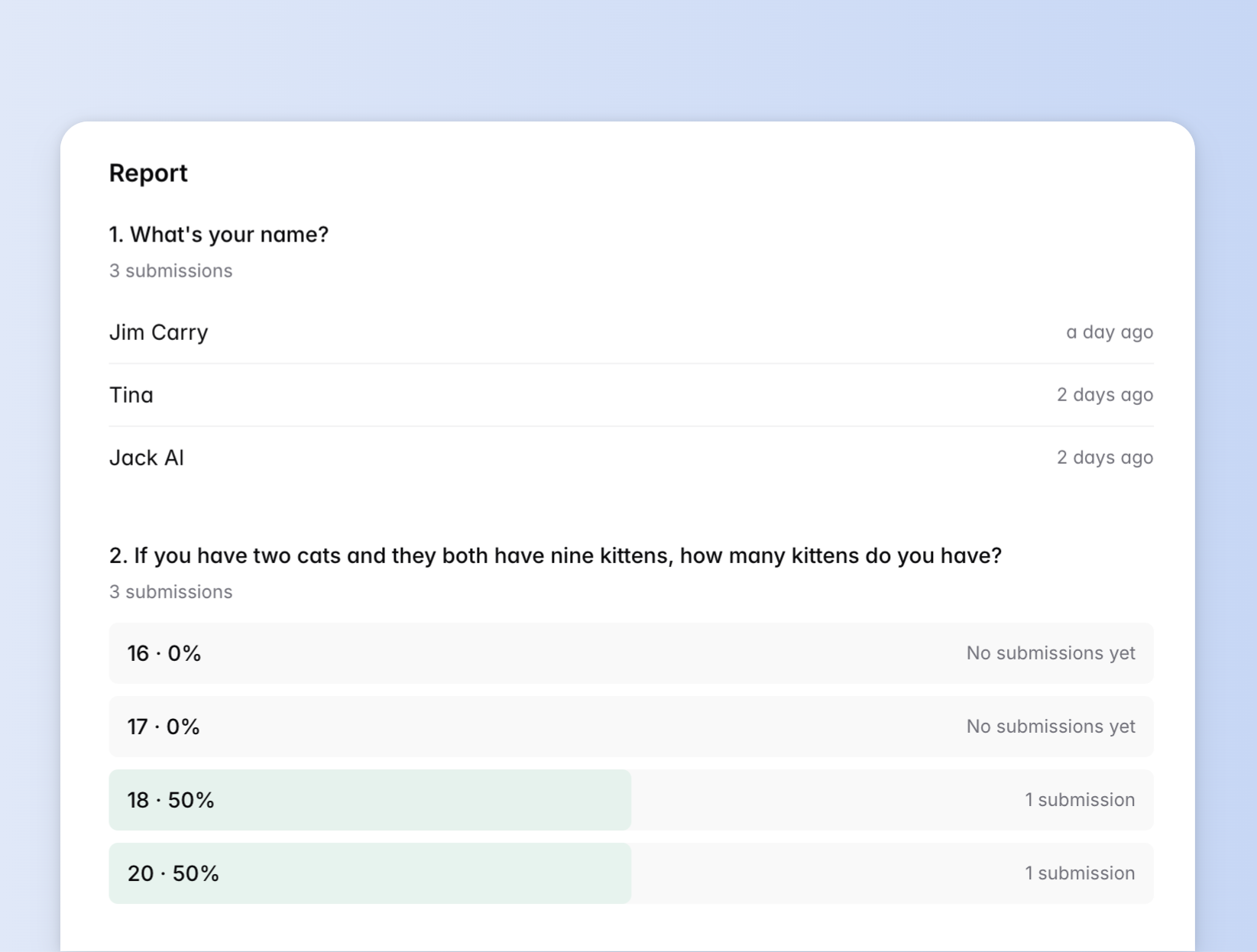Screen dimensions: 1257x952
Task: Click "1 submission" label for answer 20
Action: (1080, 873)
